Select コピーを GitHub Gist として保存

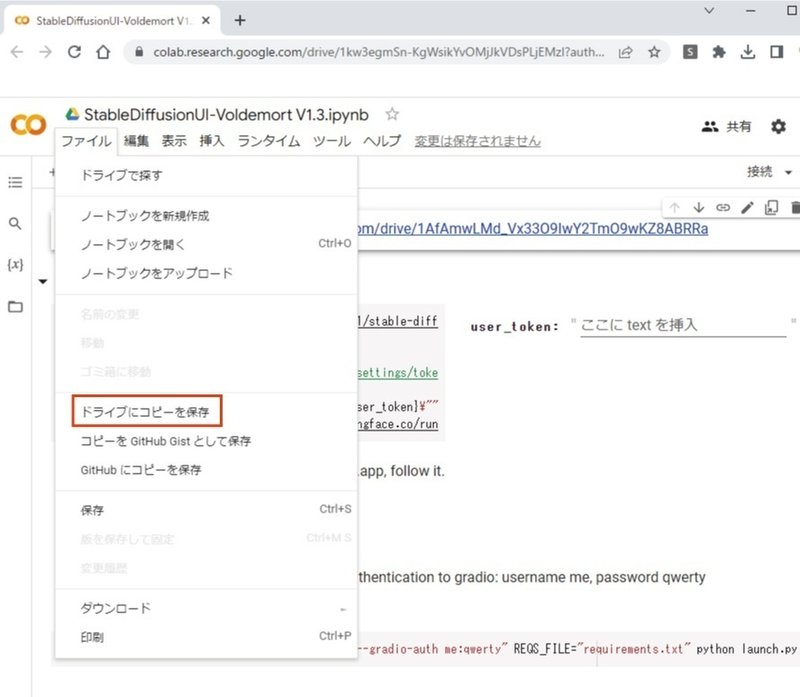point(206,441)
